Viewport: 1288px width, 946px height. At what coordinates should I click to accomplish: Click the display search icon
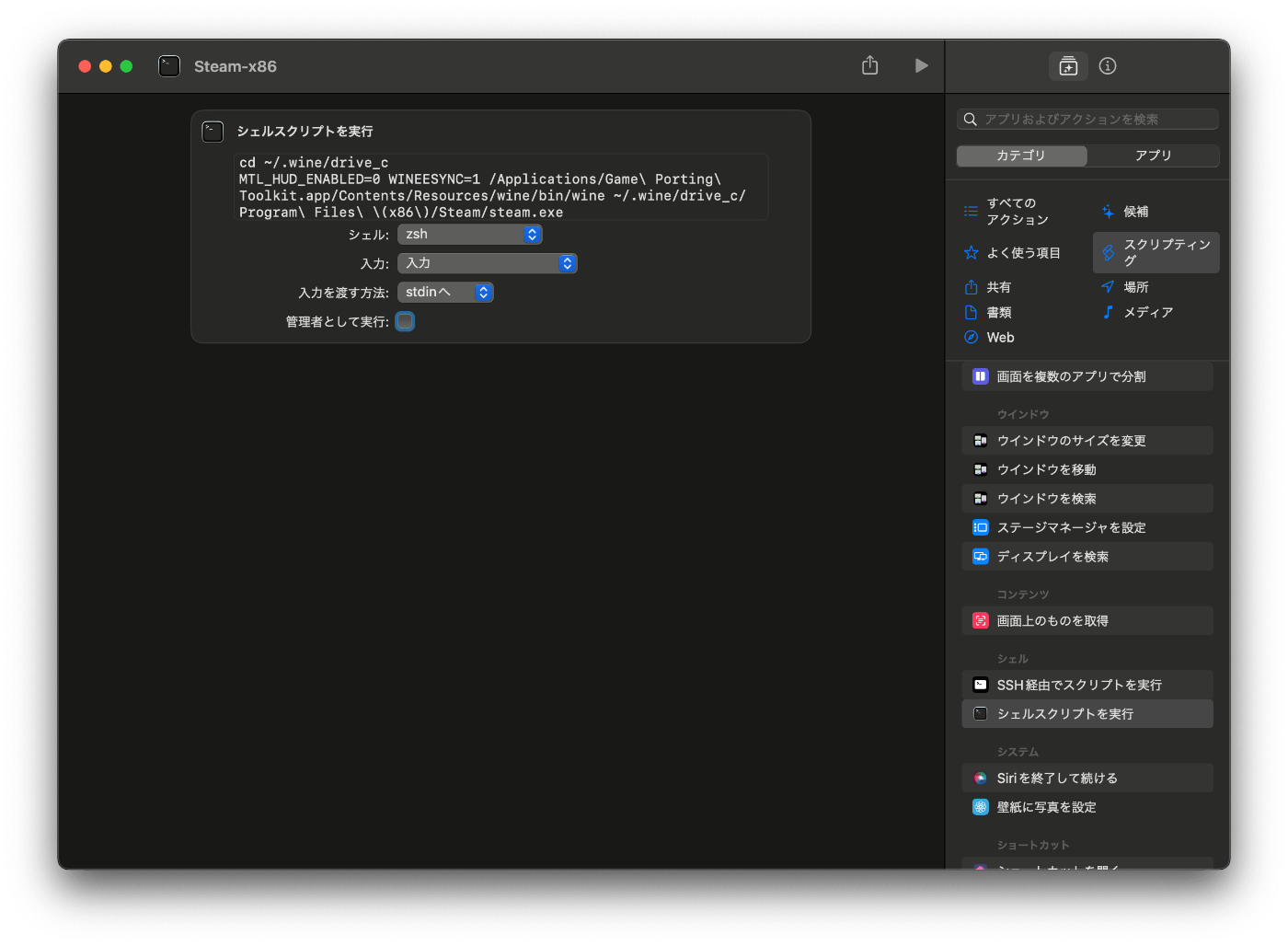pyautogui.click(x=981, y=557)
